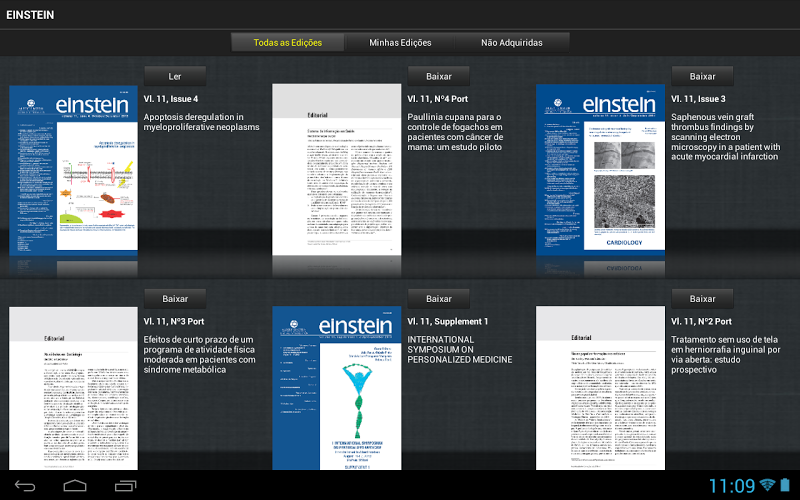This screenshot has width=800, height=500.
Task: Tap 'INTERNATIONAL SYMPOSIUM ON PERSONALIZED MEDICINE' text
Action: pos(460,349)
